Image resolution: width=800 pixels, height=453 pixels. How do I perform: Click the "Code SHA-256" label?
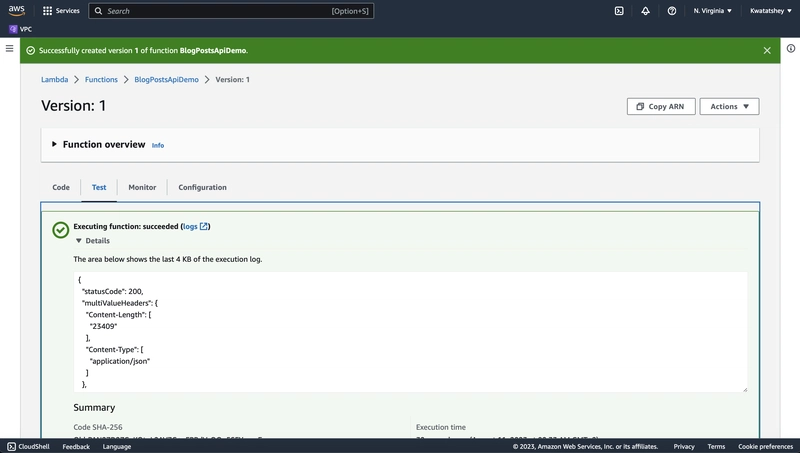(x=98, y=427)
